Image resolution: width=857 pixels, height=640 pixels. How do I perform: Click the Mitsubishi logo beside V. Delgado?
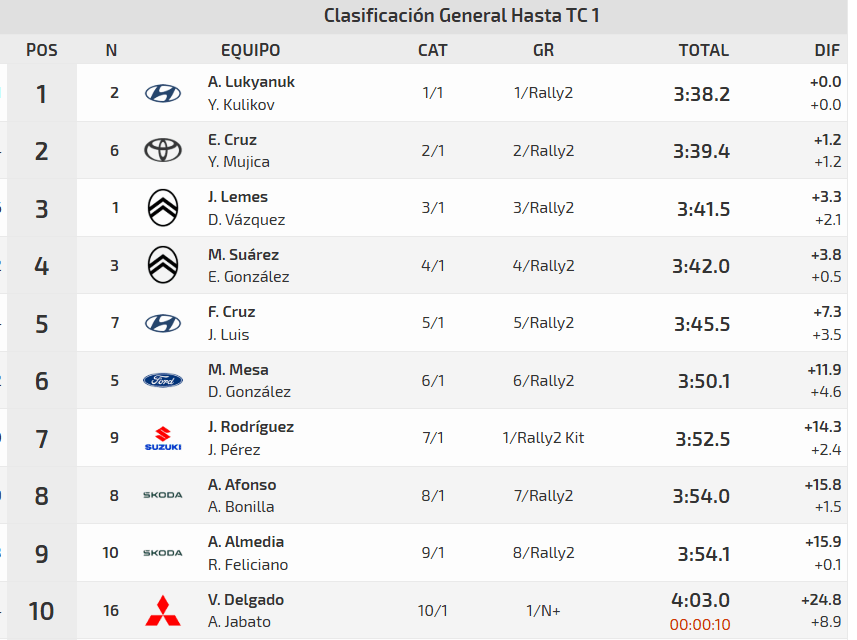[163, 610]
